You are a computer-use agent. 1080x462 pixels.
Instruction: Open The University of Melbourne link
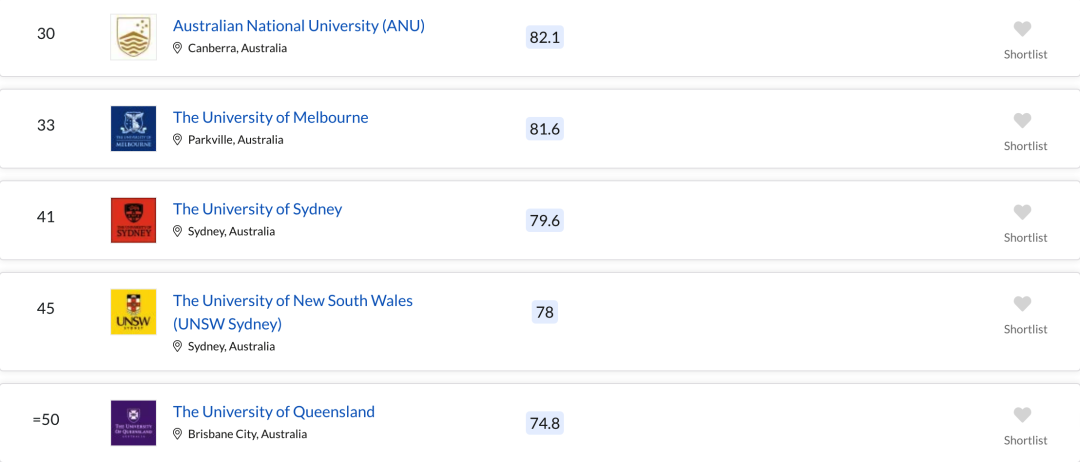coord(271,118)
